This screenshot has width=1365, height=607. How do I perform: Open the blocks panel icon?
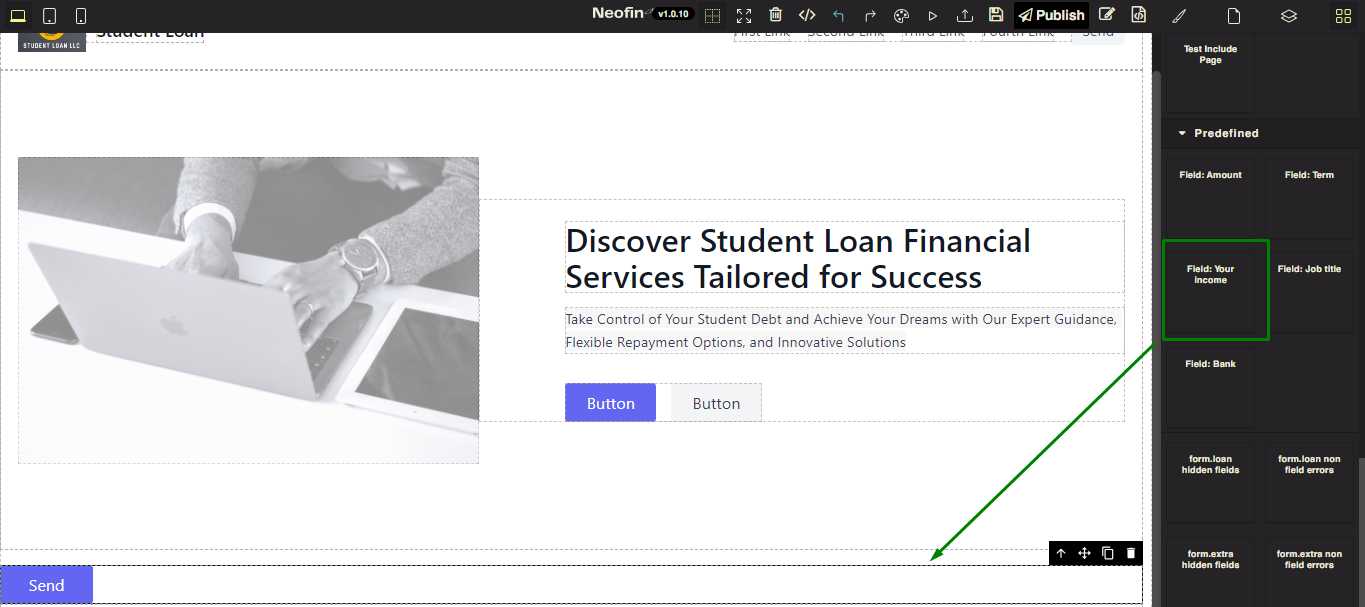pos(1343,16)
